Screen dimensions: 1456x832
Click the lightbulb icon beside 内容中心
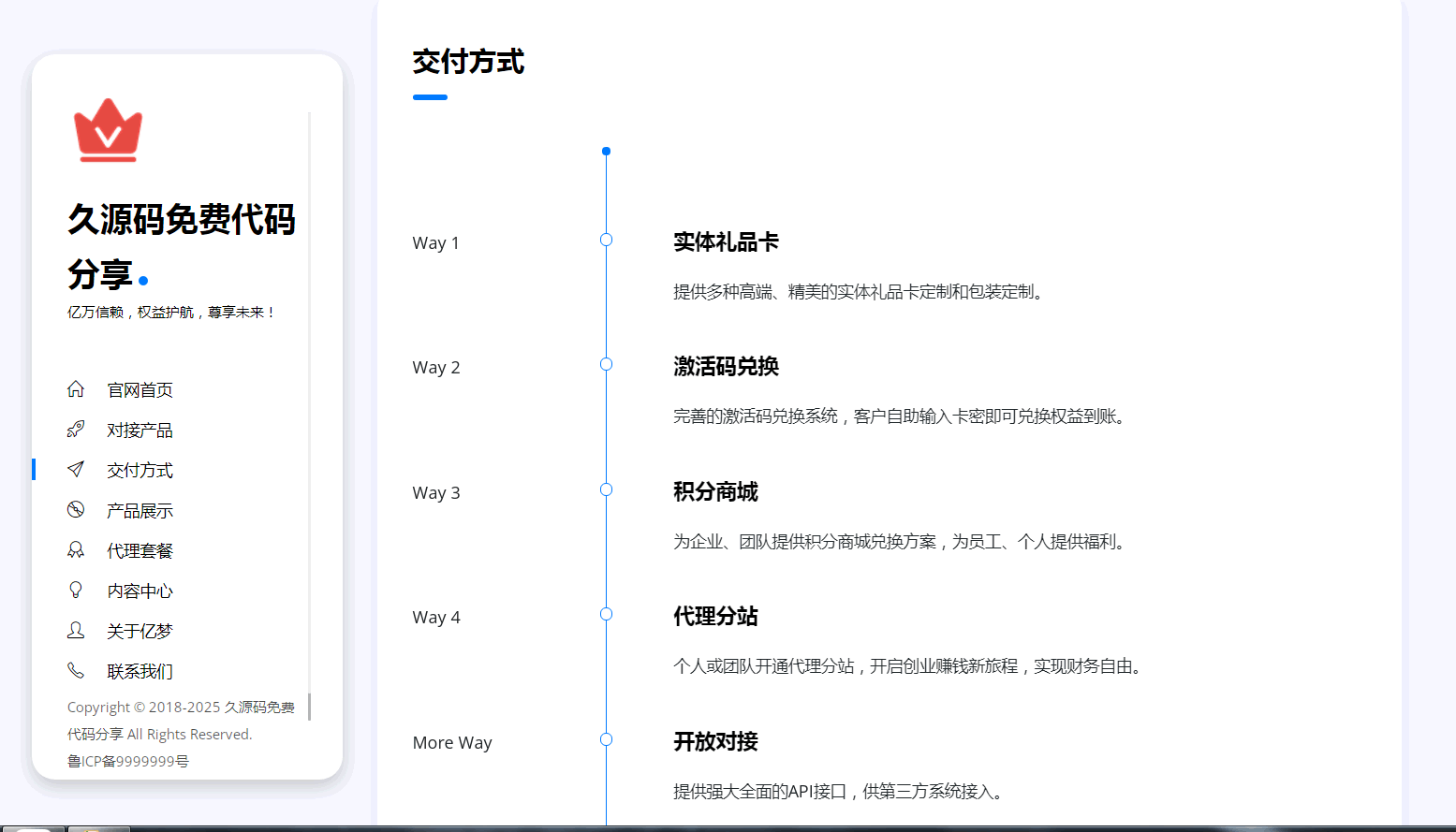click(76, 590)
